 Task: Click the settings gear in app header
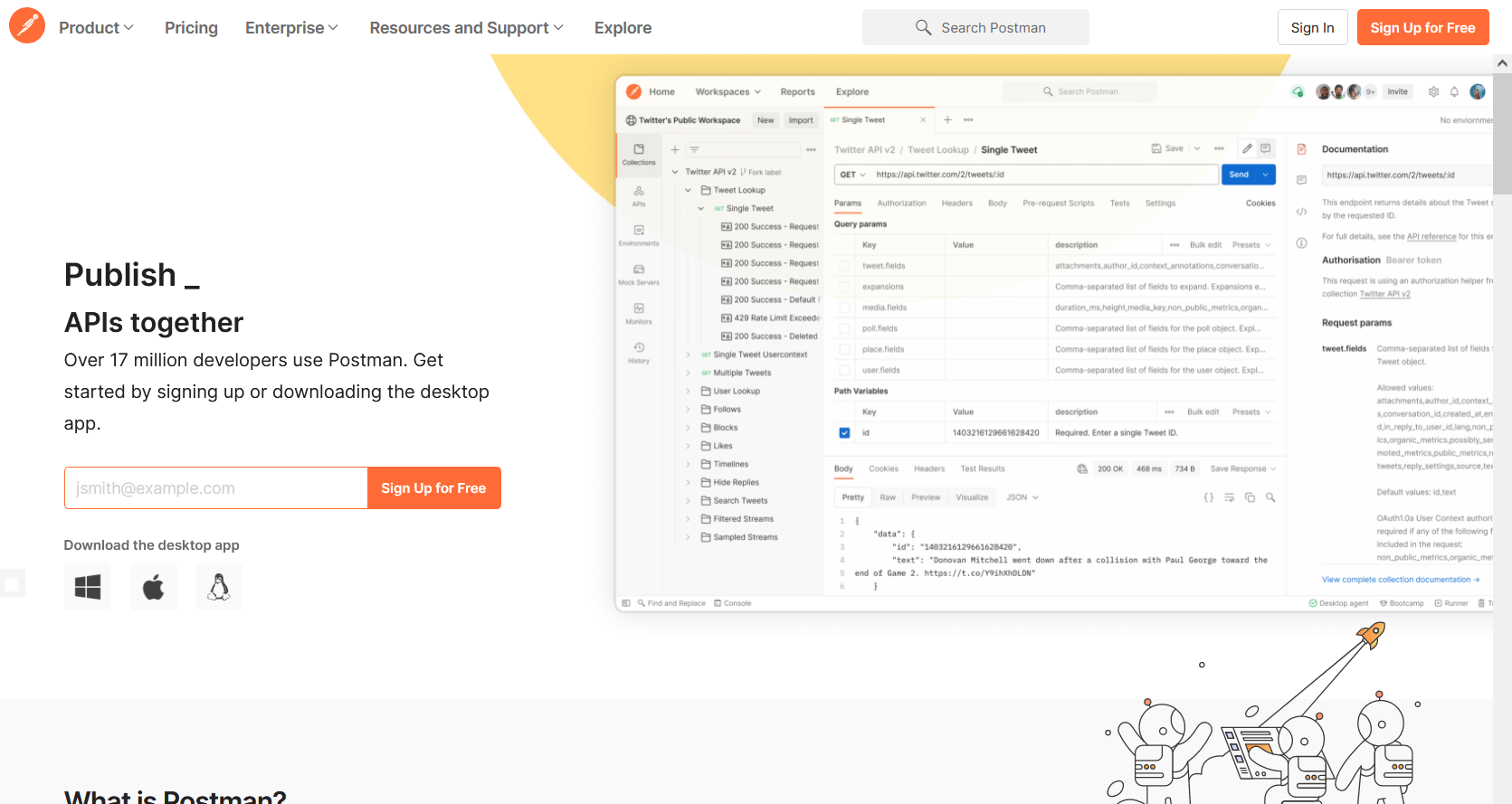click(x=1433, y=91)
